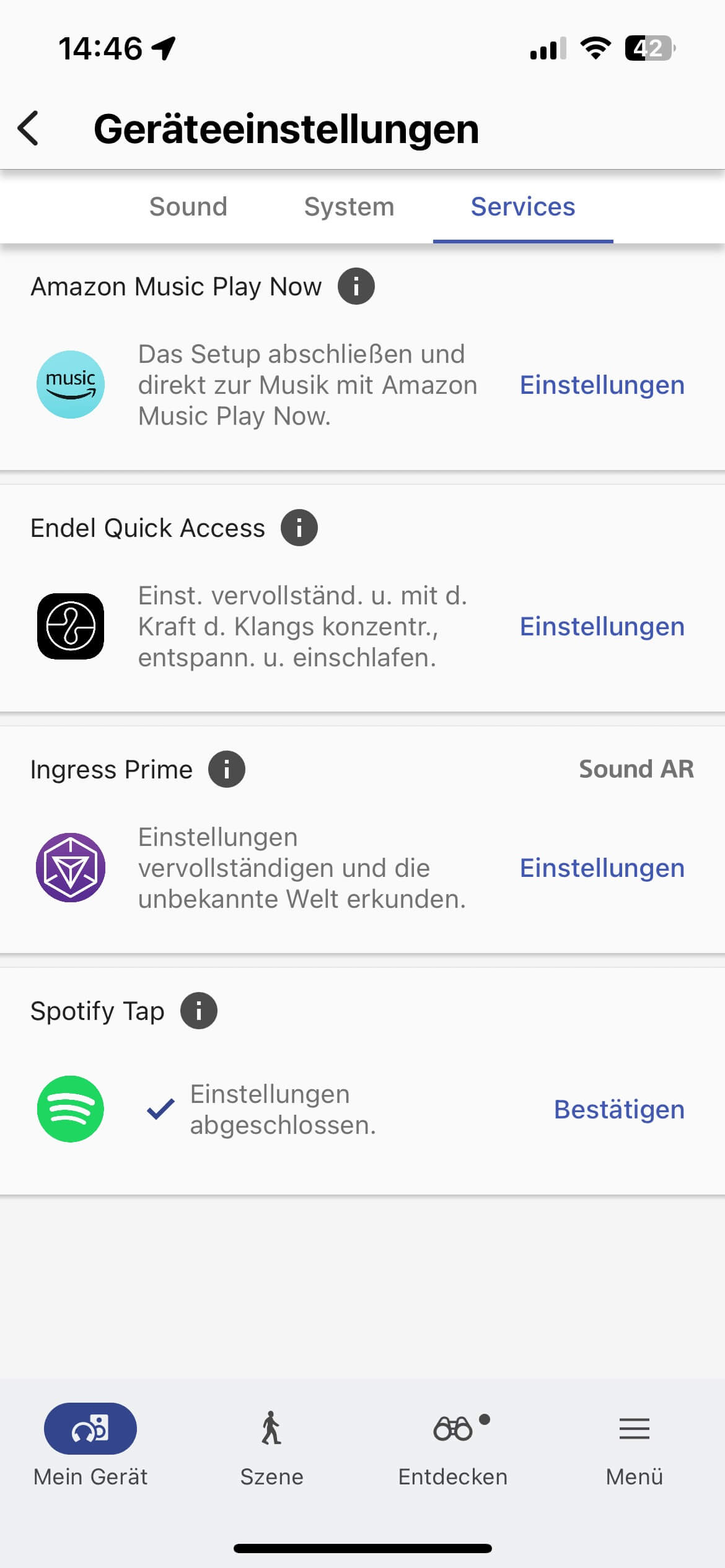725x1568 pixels.
Task: Open Einstellungen for Endel Quick Access
Action: pyautogui.click(x=602, y=627)
